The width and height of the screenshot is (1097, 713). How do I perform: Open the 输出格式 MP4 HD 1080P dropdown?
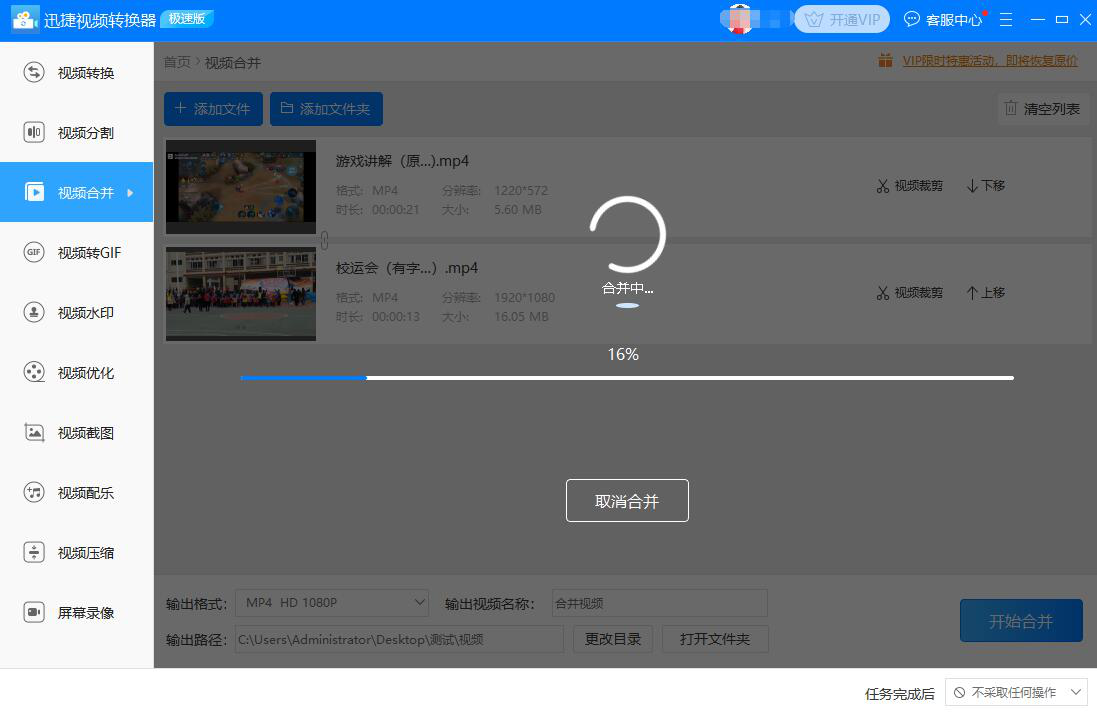tap(332, 602)
